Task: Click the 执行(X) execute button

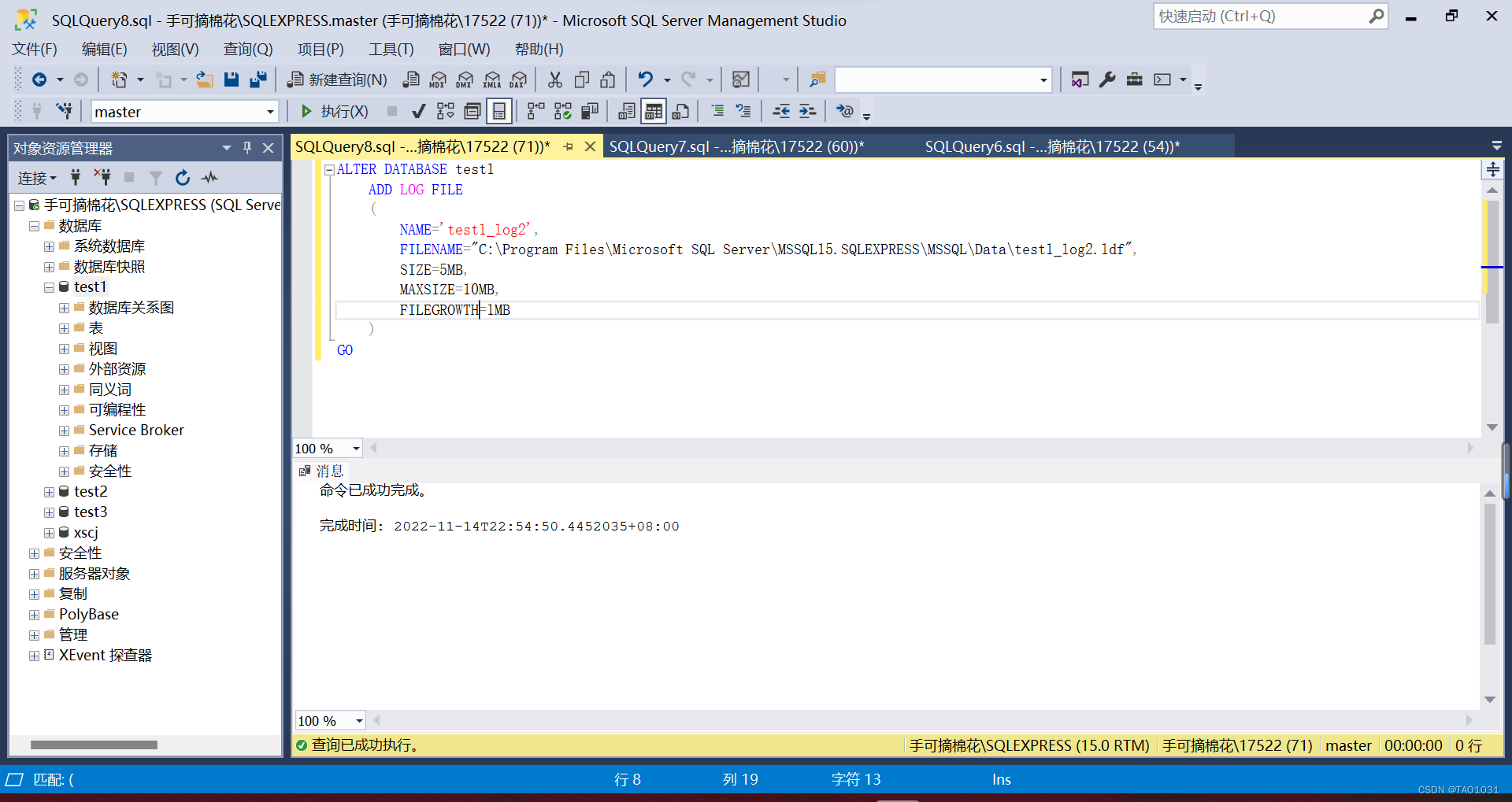Action: pyautogui.click(x=334, y=112)
